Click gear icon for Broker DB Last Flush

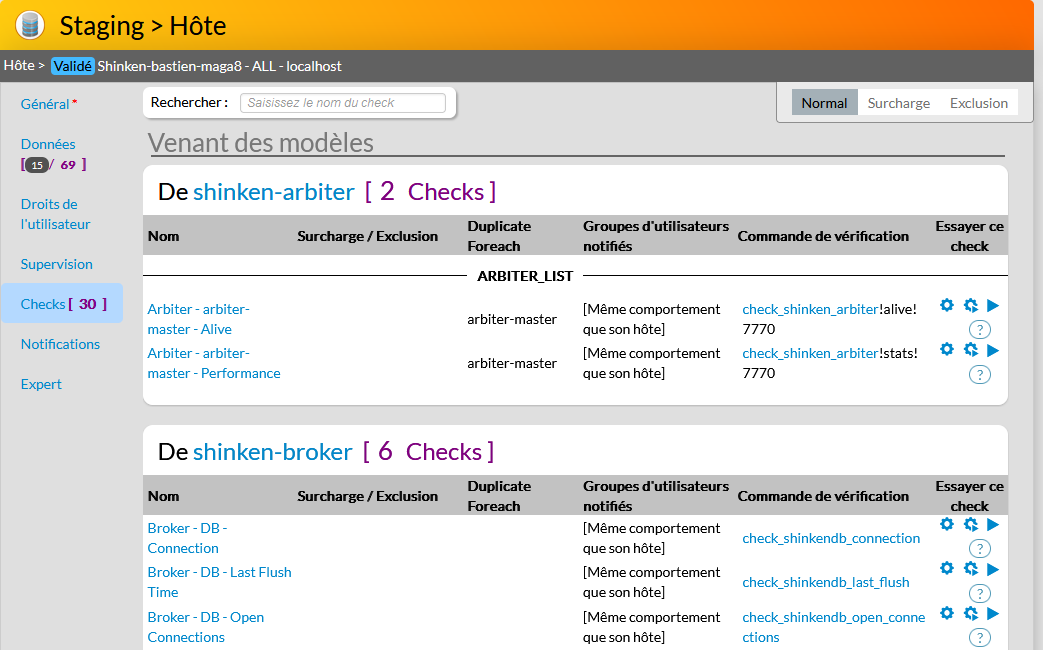coord(947,569)
